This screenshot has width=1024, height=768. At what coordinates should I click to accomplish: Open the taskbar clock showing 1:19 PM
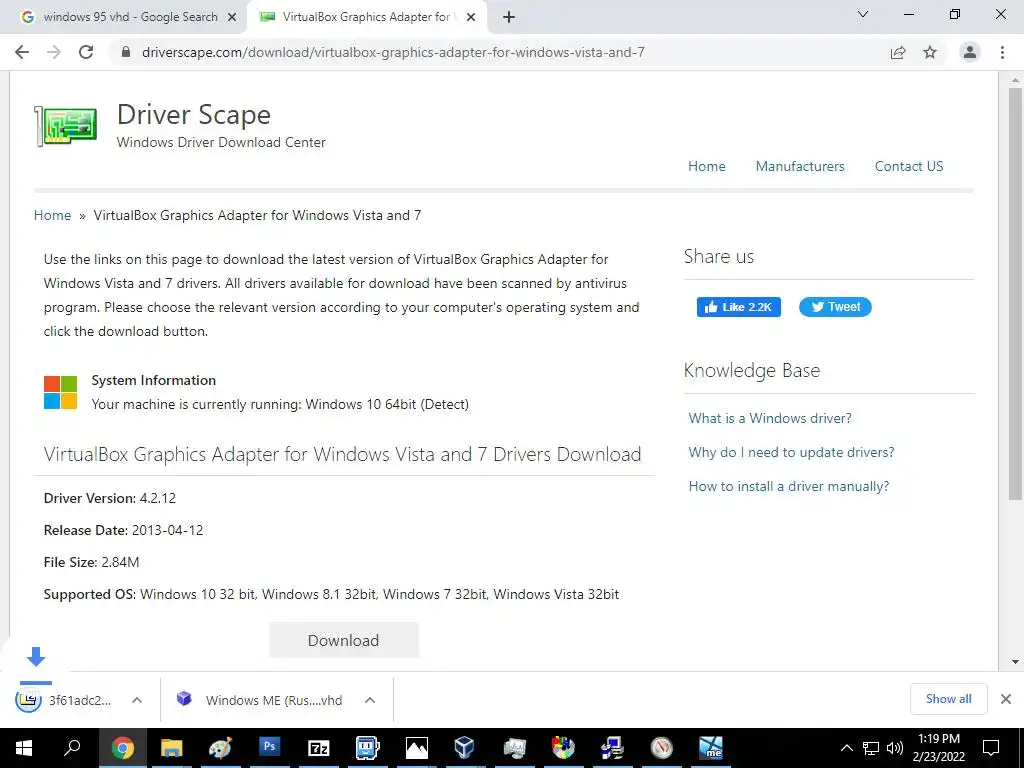938,748
